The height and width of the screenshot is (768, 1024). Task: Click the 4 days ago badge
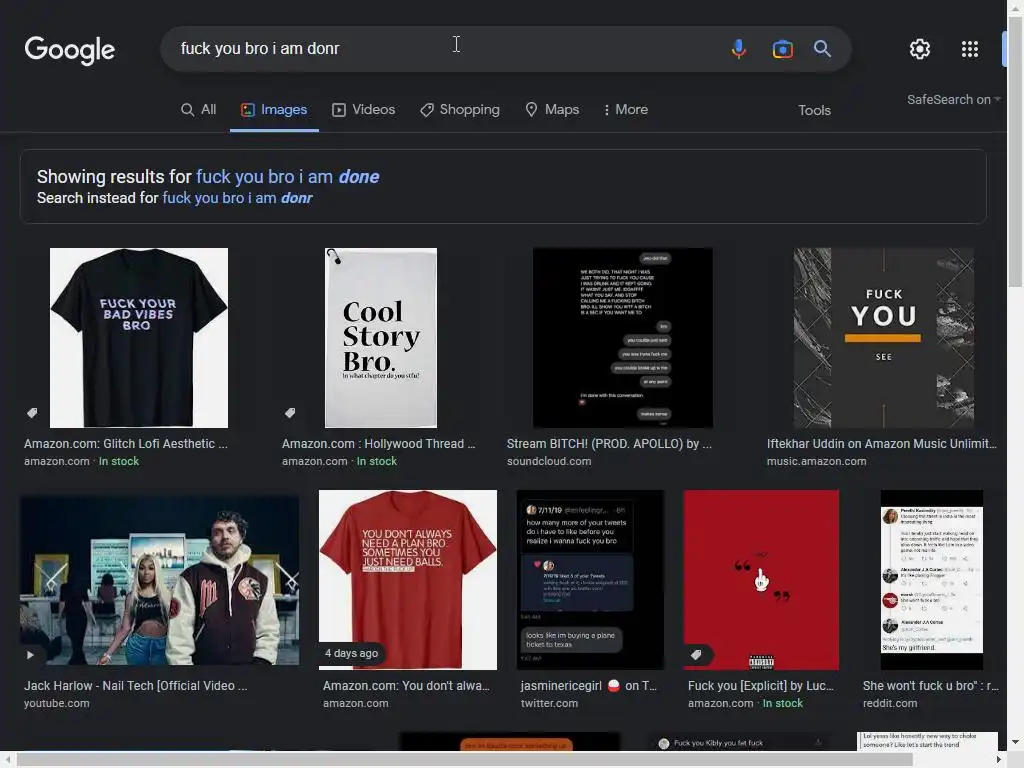pos(351,653)
